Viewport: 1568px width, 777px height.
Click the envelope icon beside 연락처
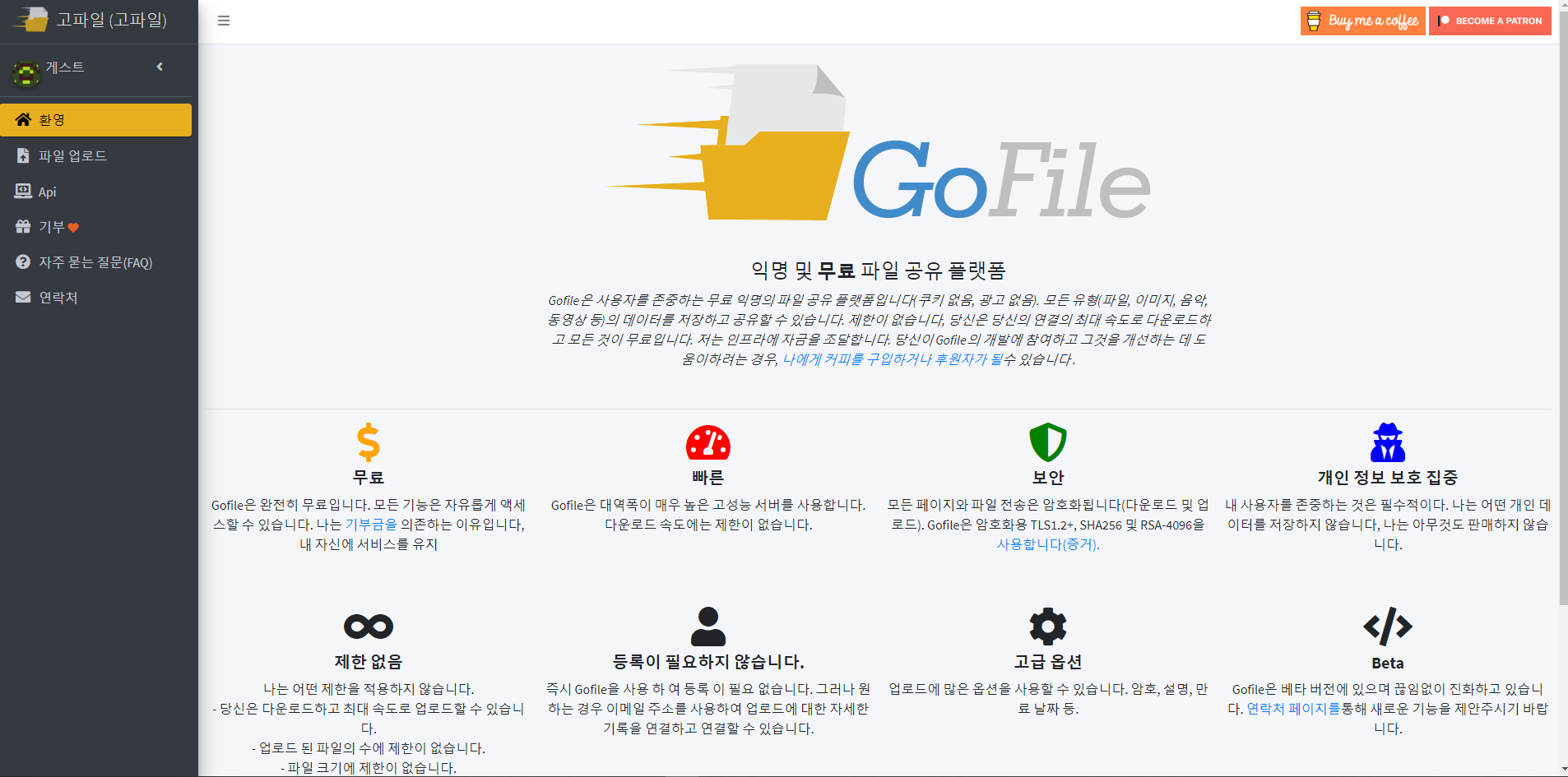coord(23,297)
